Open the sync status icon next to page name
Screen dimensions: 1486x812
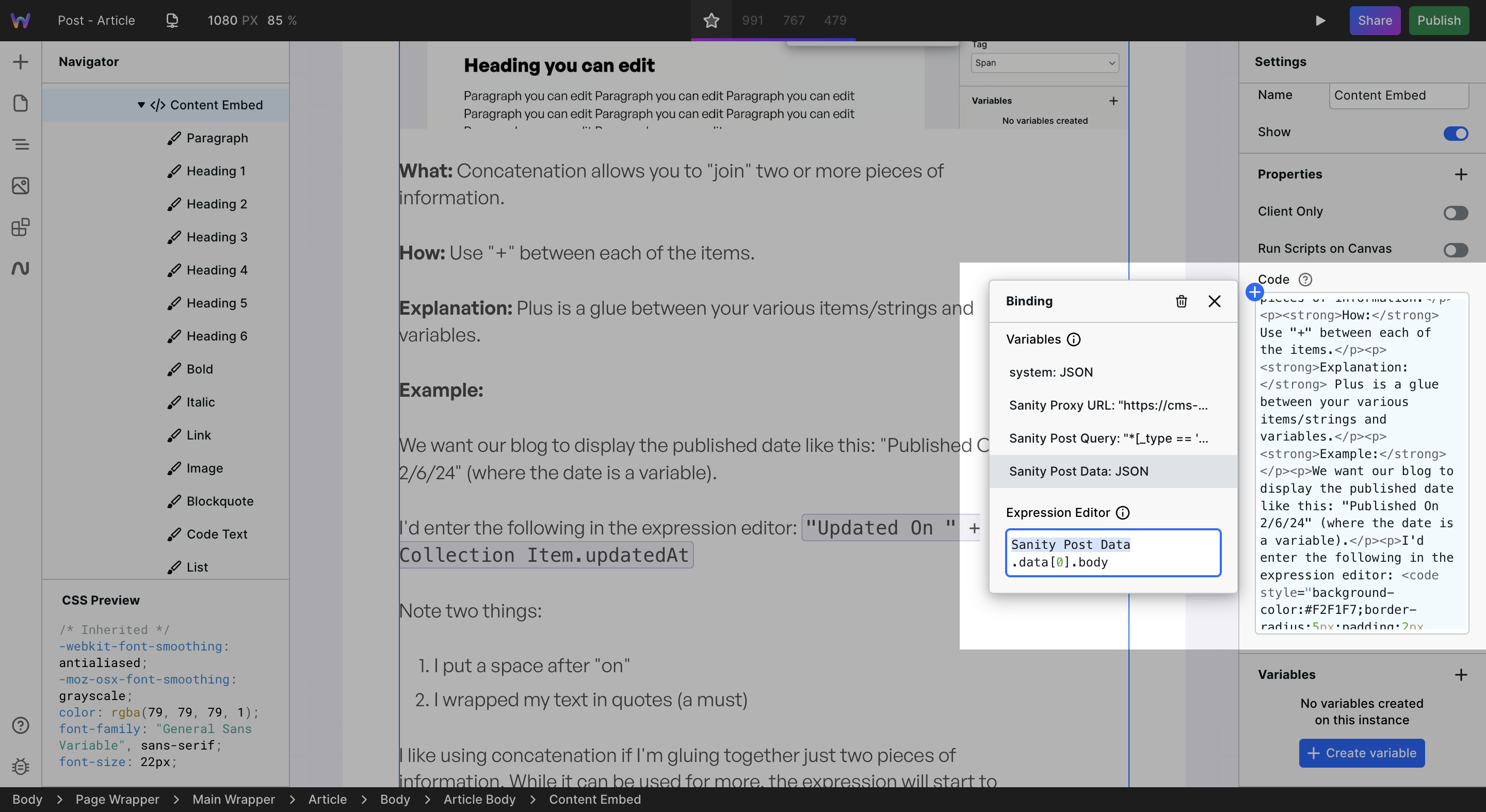(172, 21)
